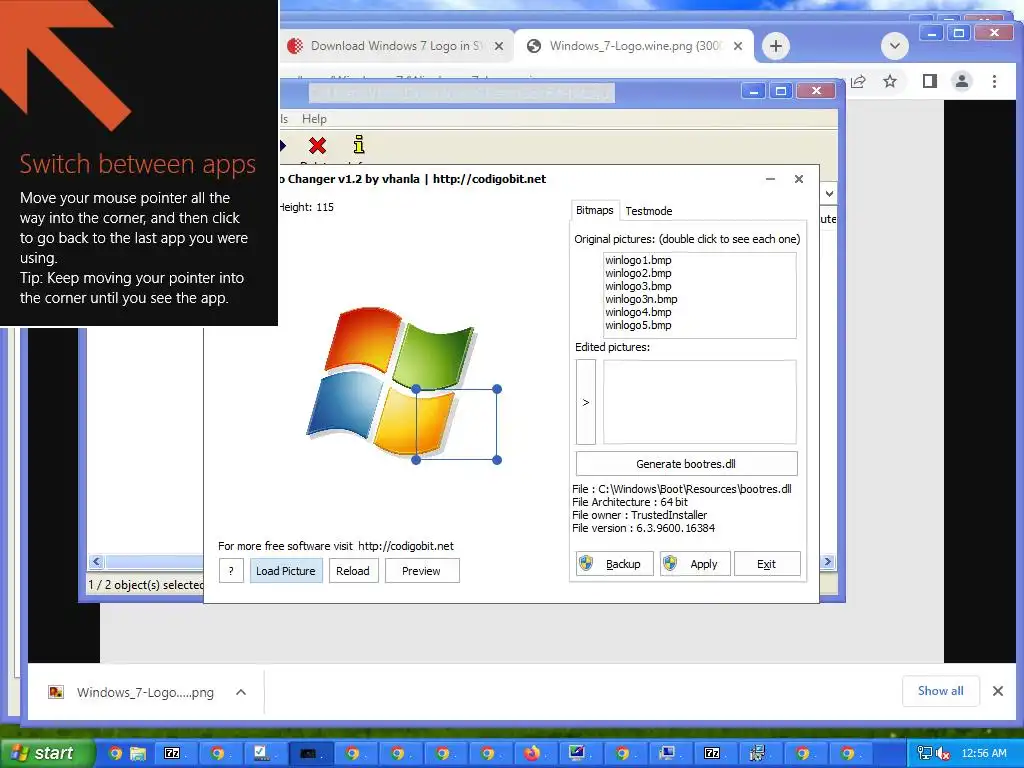Click Load Picture button
Viewport: 1024px width, 768px height.
coord(286,570)
